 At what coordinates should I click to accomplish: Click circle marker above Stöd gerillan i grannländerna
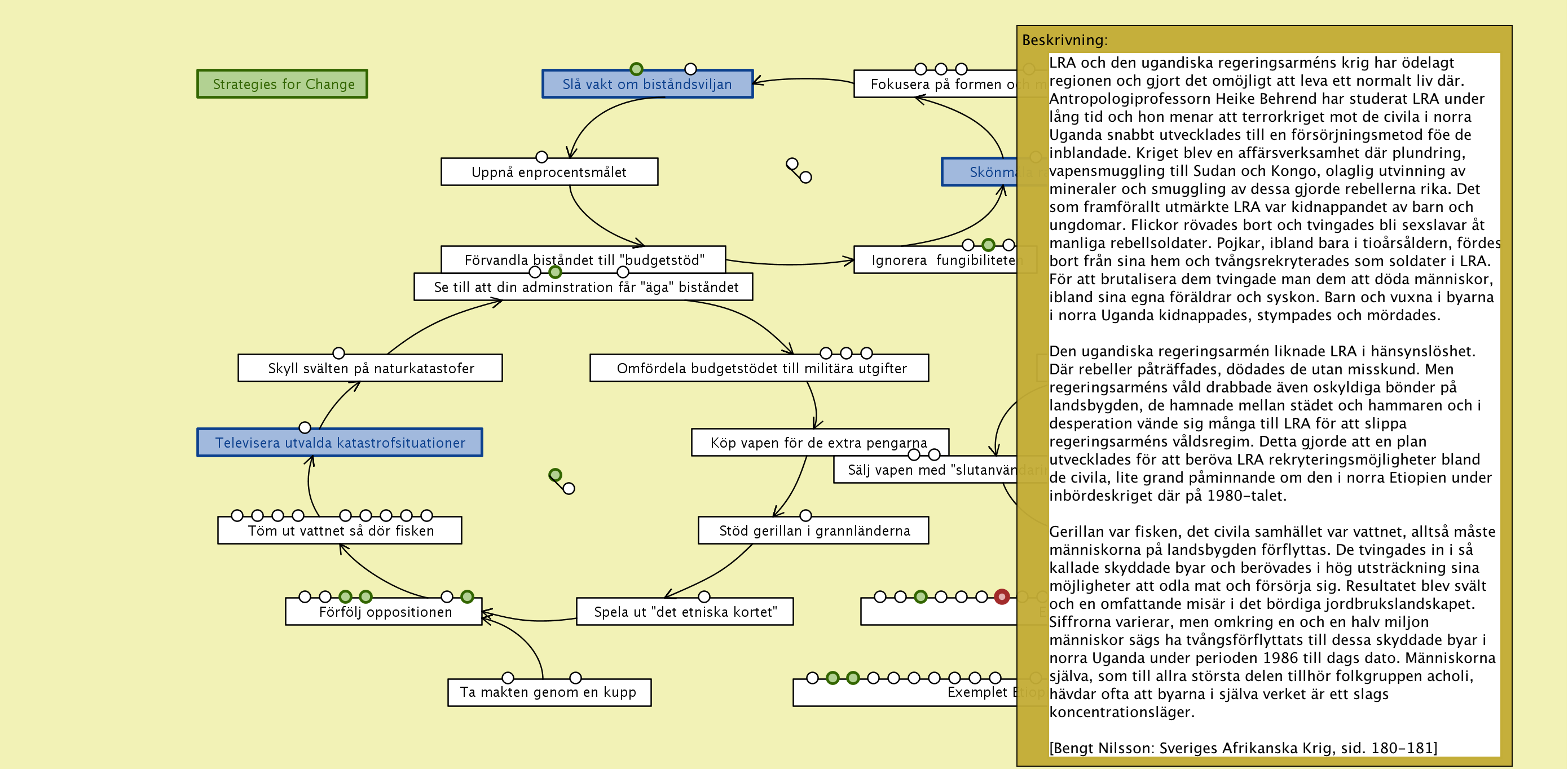[x=805, y=516]
